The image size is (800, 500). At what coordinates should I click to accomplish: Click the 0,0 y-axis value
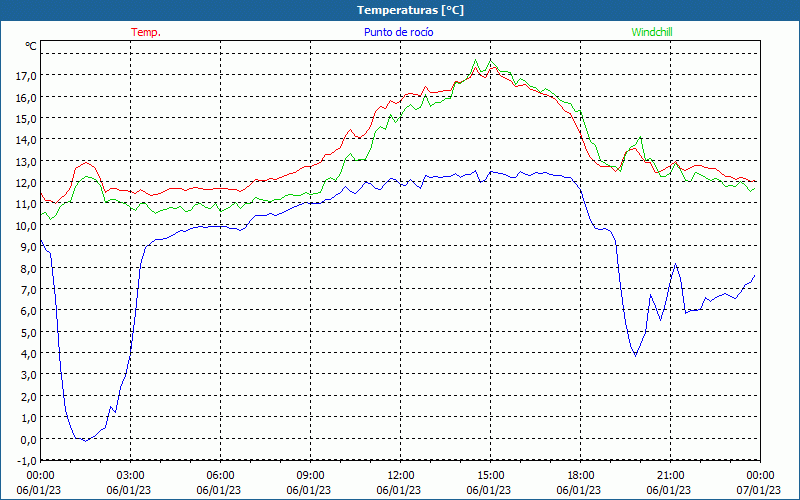click(29, 439)
